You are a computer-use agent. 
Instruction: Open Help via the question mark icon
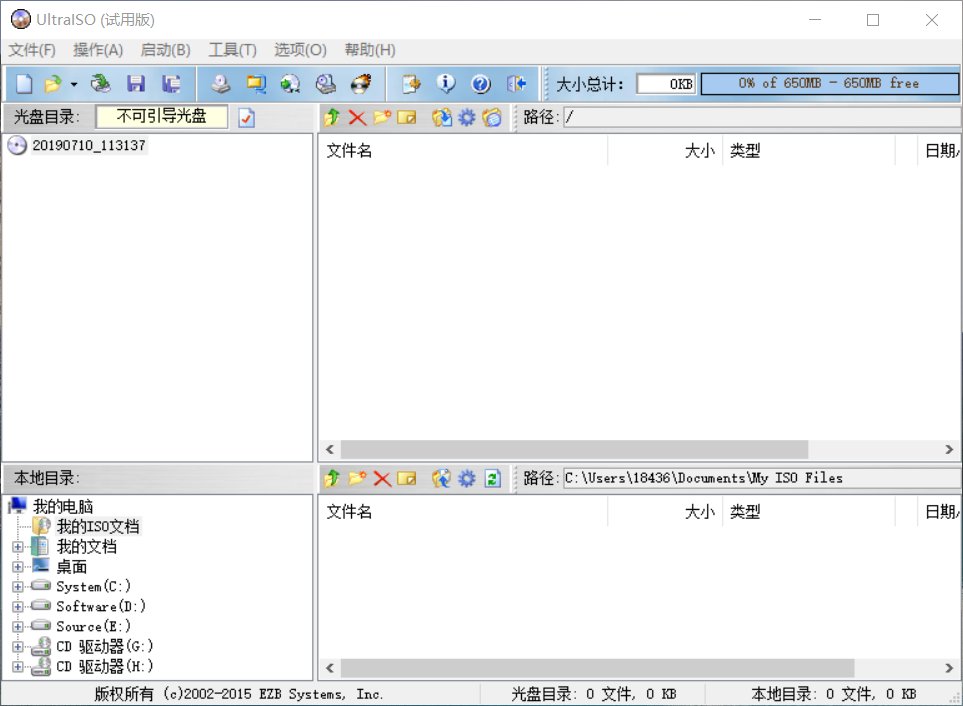481,84
